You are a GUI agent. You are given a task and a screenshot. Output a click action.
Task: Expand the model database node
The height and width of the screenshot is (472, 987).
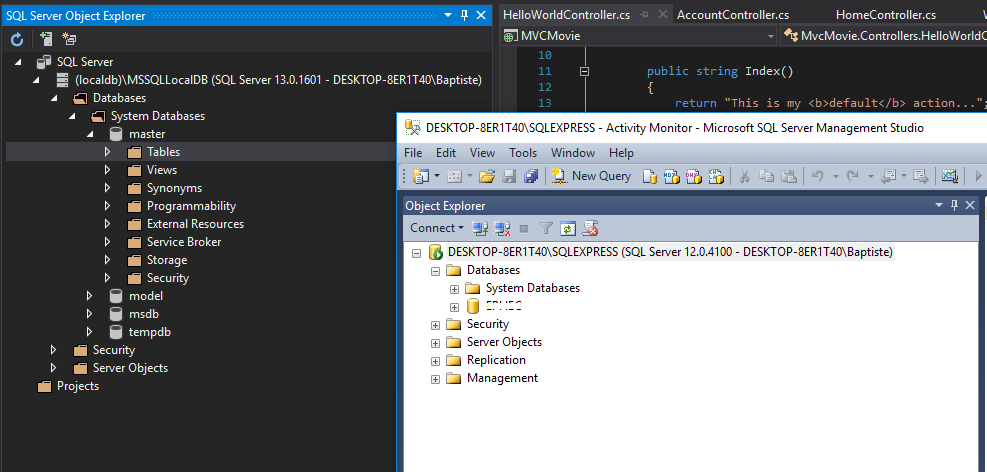click(90, 296)
